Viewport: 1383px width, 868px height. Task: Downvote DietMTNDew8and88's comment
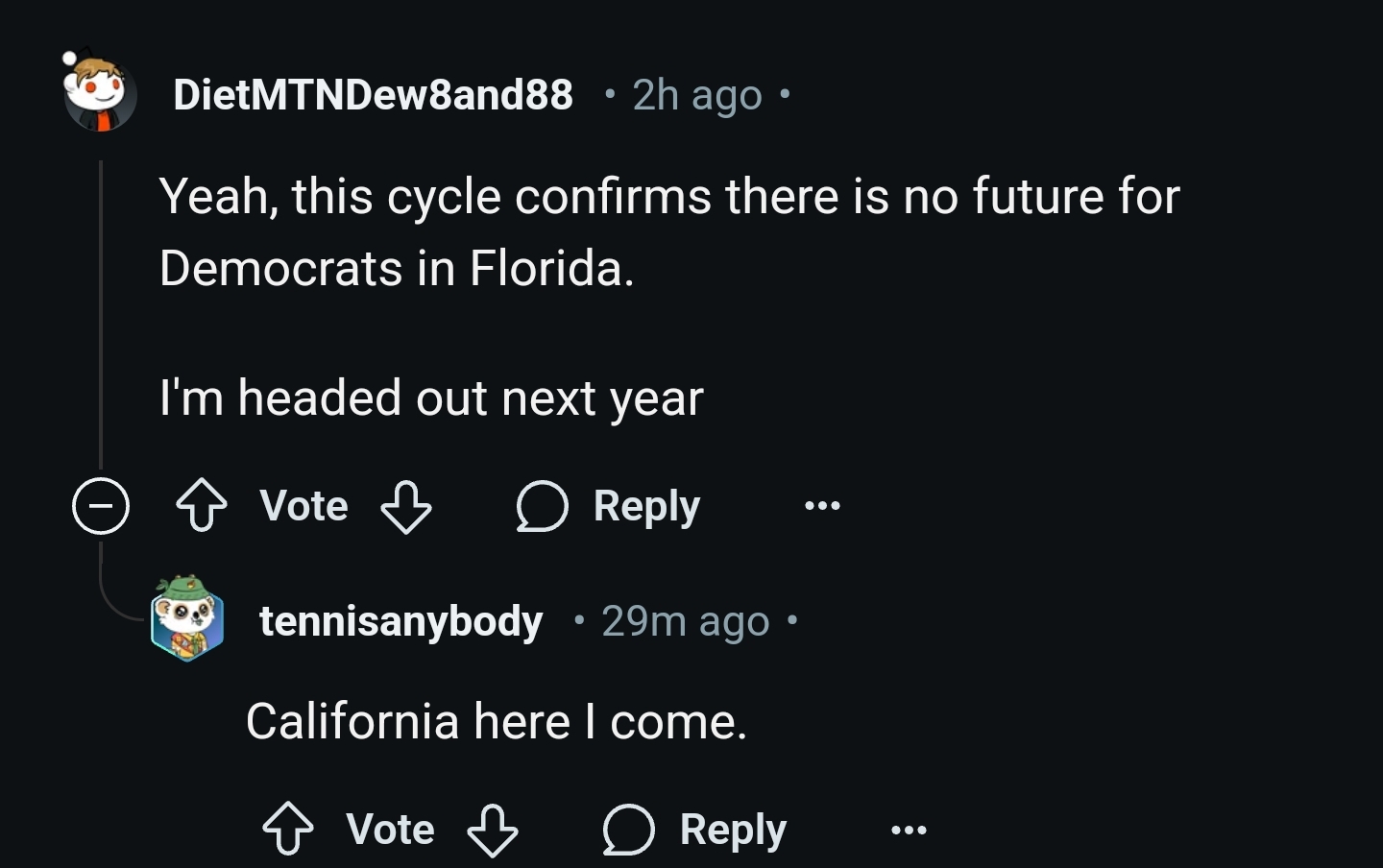(x=406, y=506)
